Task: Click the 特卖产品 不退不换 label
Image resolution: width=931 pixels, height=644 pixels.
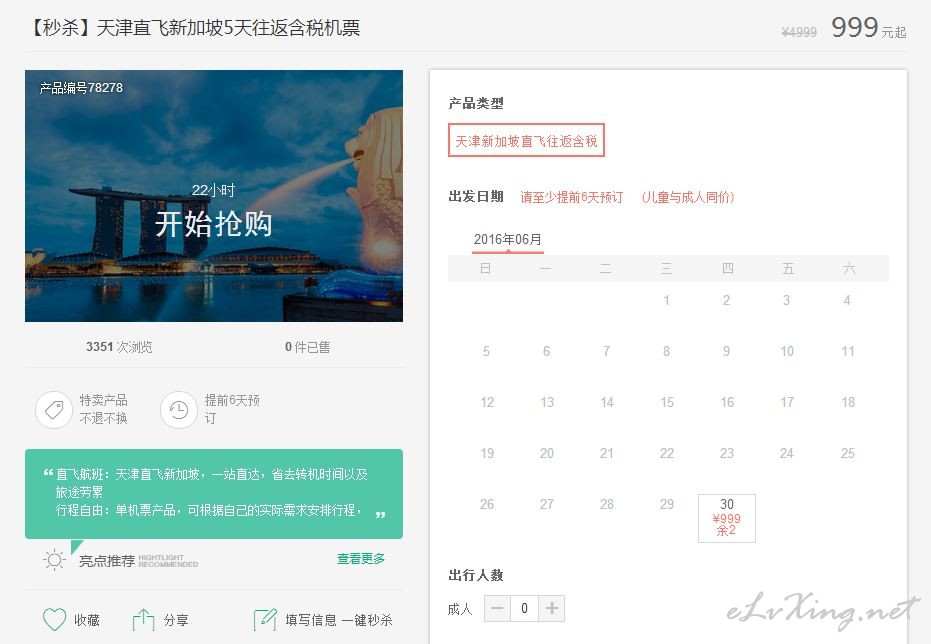Action: (103, 410)
